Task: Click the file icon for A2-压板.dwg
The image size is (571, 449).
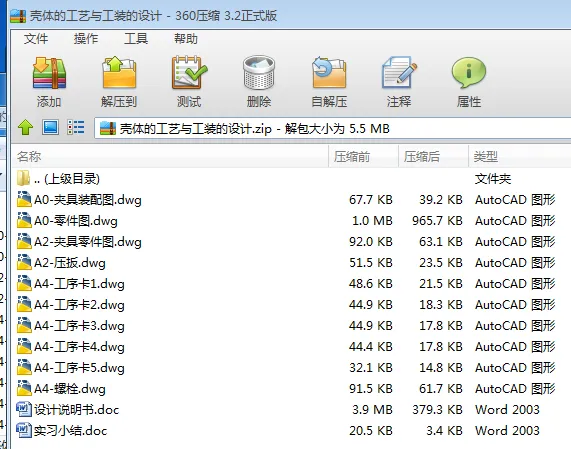Action: click(x=24, y=262)
